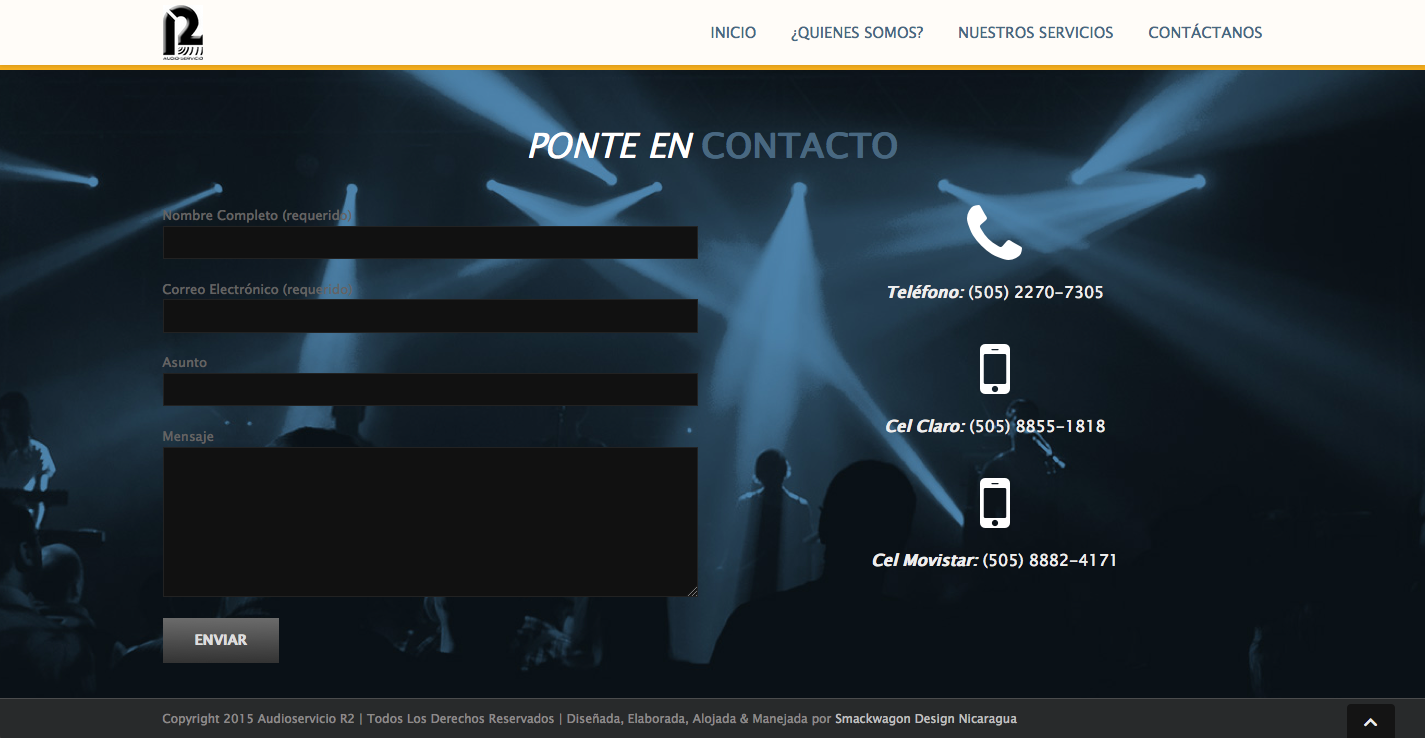Focus the Nombre Completo input field
Viewport: 1425px width, 738px height.
click(430, 242)
